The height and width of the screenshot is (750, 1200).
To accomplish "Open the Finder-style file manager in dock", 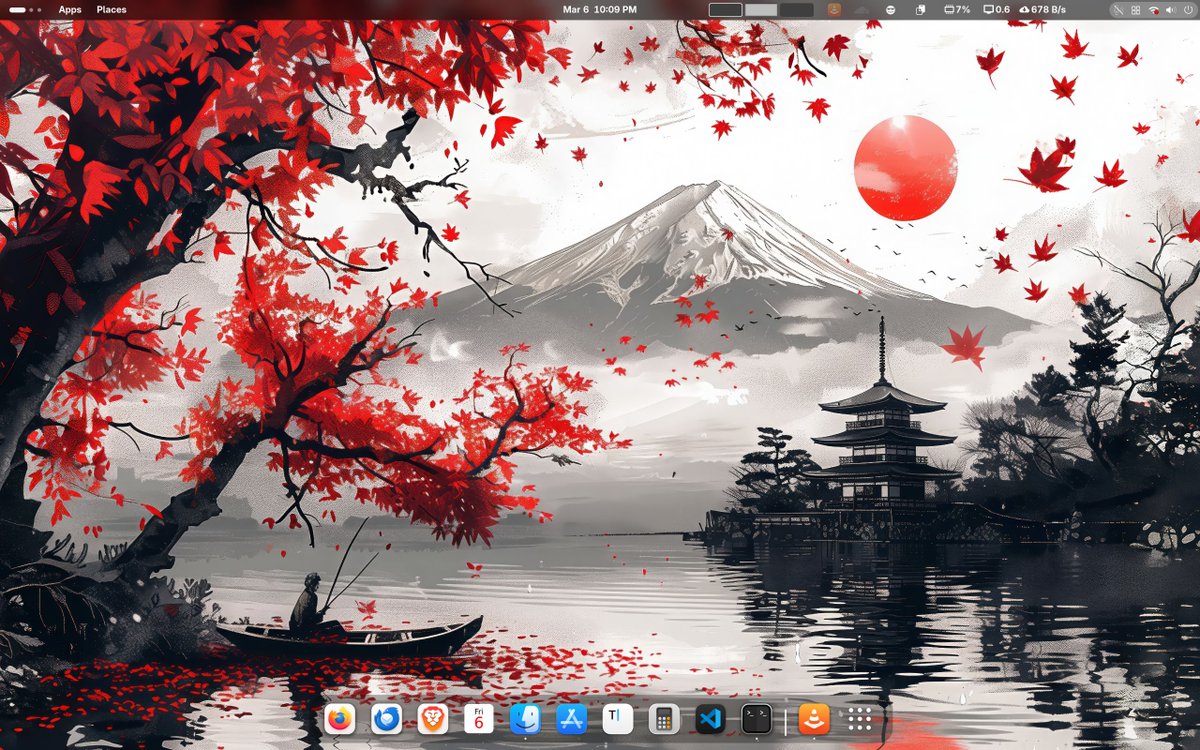I will (x=525, y=719).
